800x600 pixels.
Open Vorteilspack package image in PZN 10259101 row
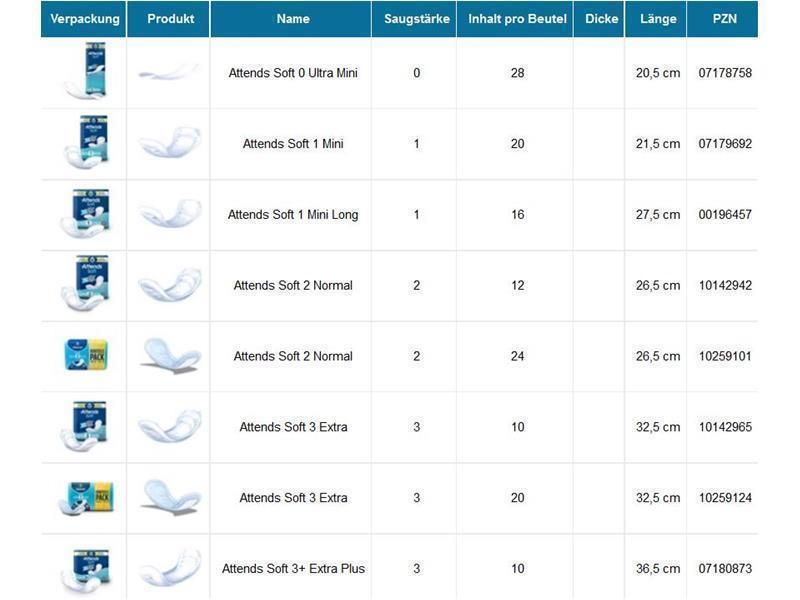86,355
